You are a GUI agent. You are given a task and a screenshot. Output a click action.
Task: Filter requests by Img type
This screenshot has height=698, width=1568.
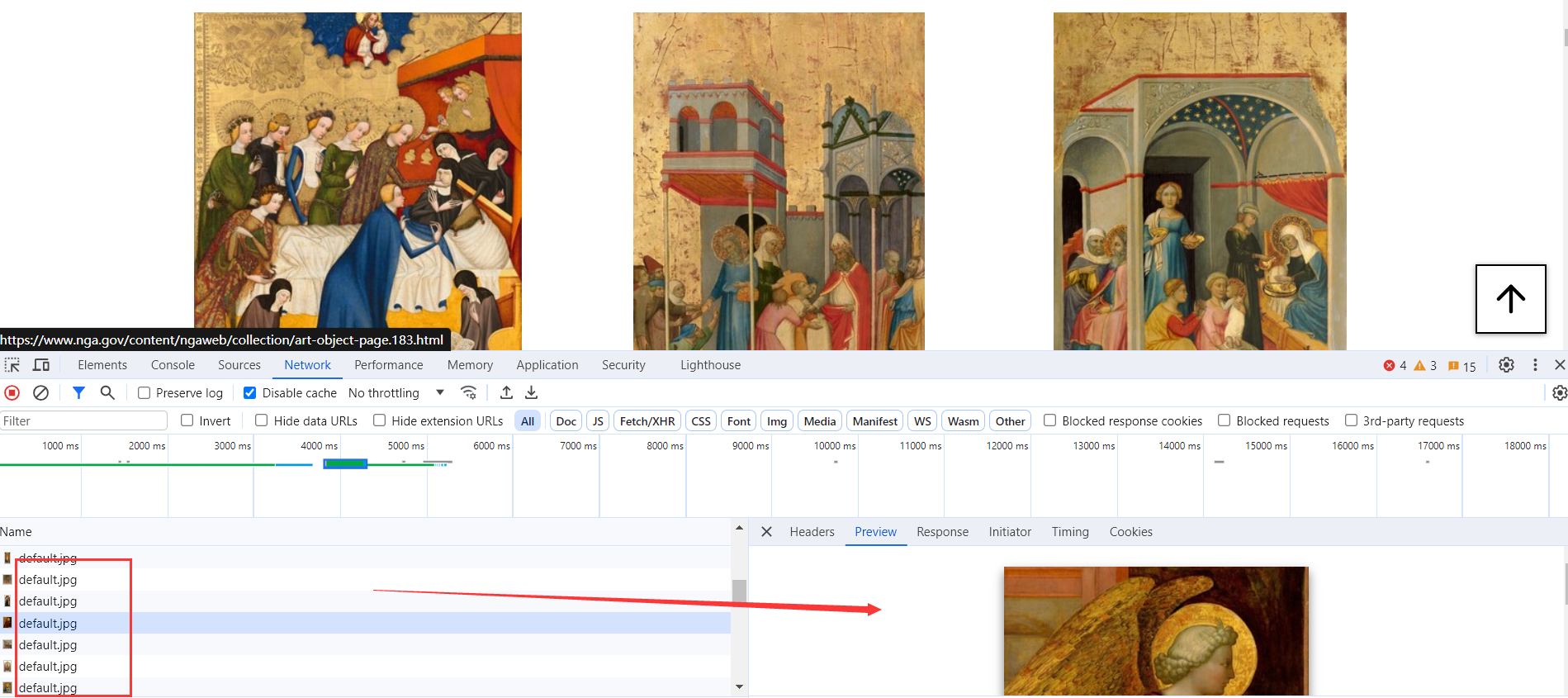click(x=777, y=421)
